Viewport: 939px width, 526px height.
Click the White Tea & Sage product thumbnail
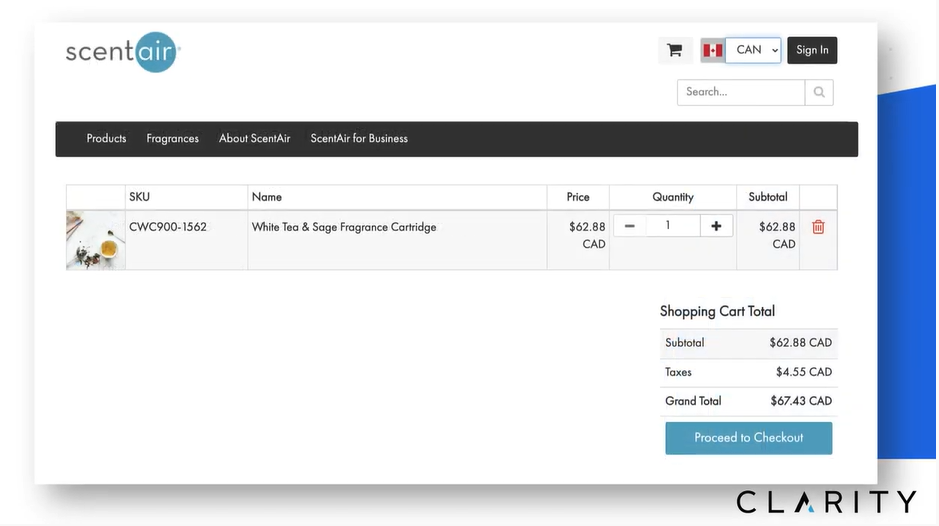pos(96,240)
